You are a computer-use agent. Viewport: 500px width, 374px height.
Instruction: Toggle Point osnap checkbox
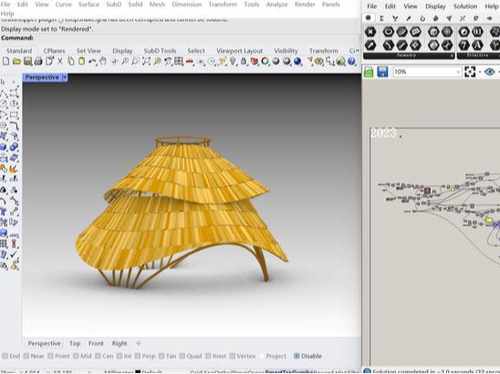[x=50, y=356]
